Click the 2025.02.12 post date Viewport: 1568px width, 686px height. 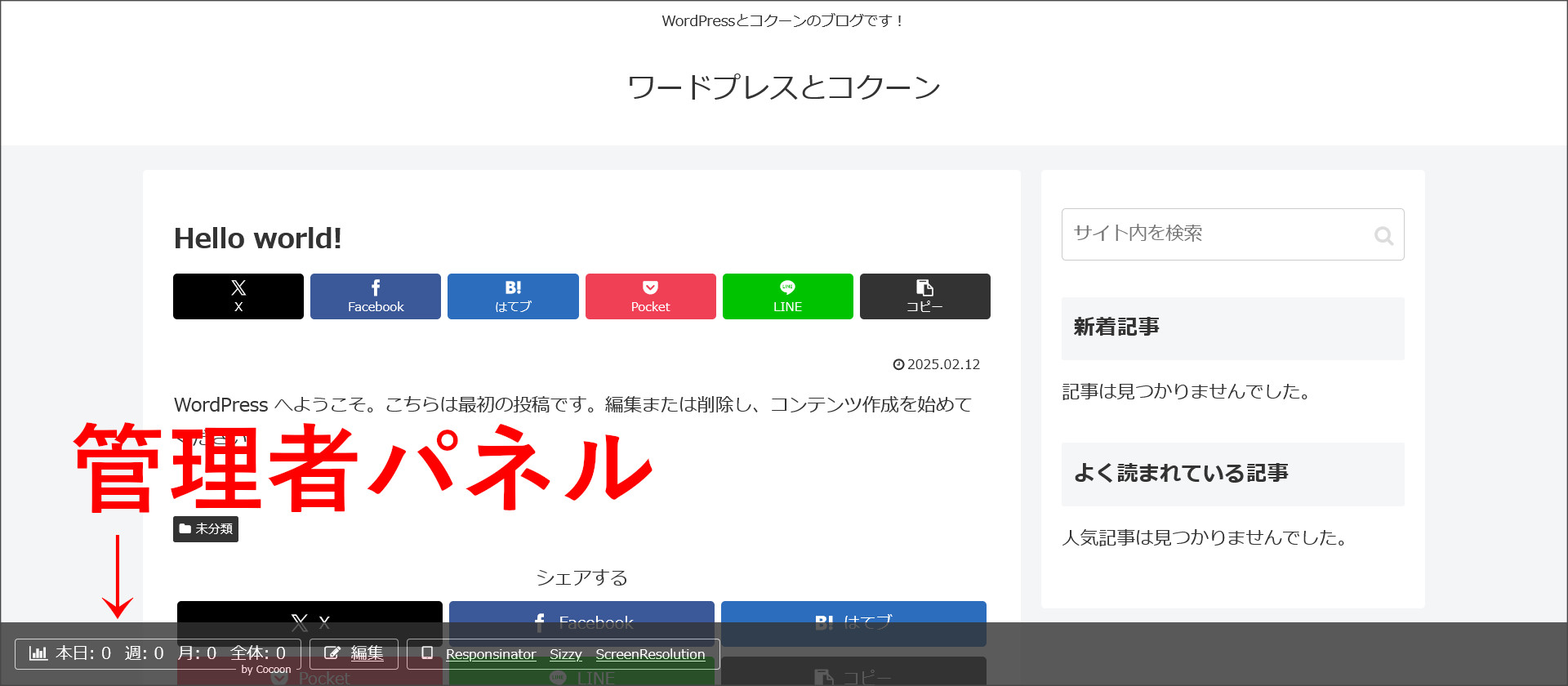pos(943,364)
